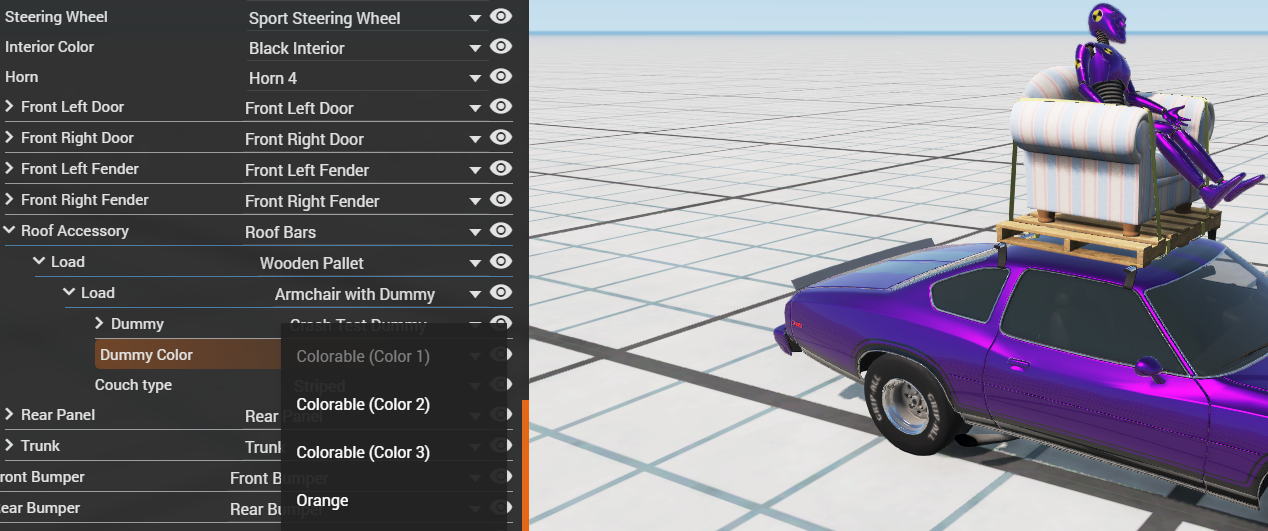The width and height of the screenshot is (1268, 531).
Task: Toggle visibility of Front Right Door
Action: click(501, 137)
